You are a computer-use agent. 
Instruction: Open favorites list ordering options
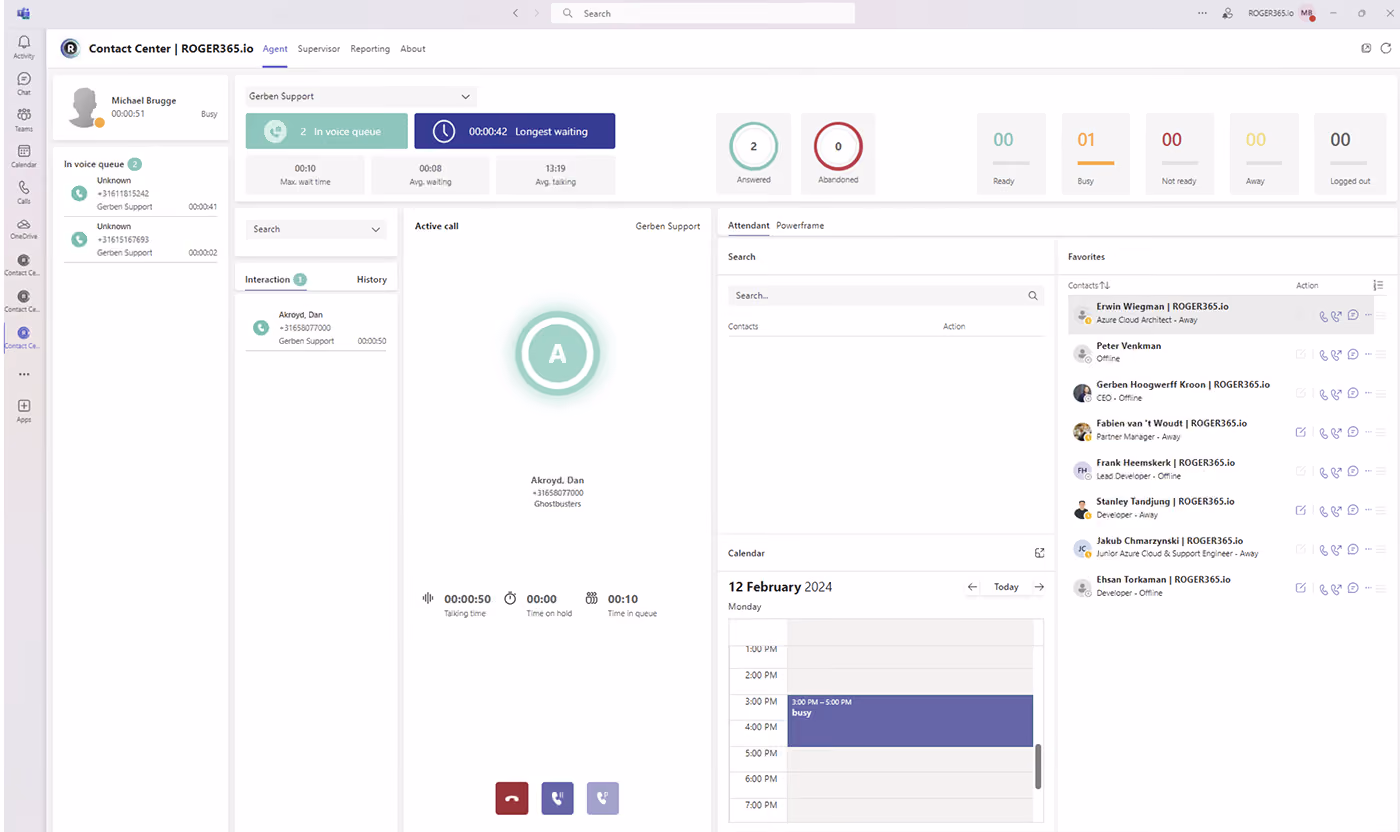point(1379,286)
